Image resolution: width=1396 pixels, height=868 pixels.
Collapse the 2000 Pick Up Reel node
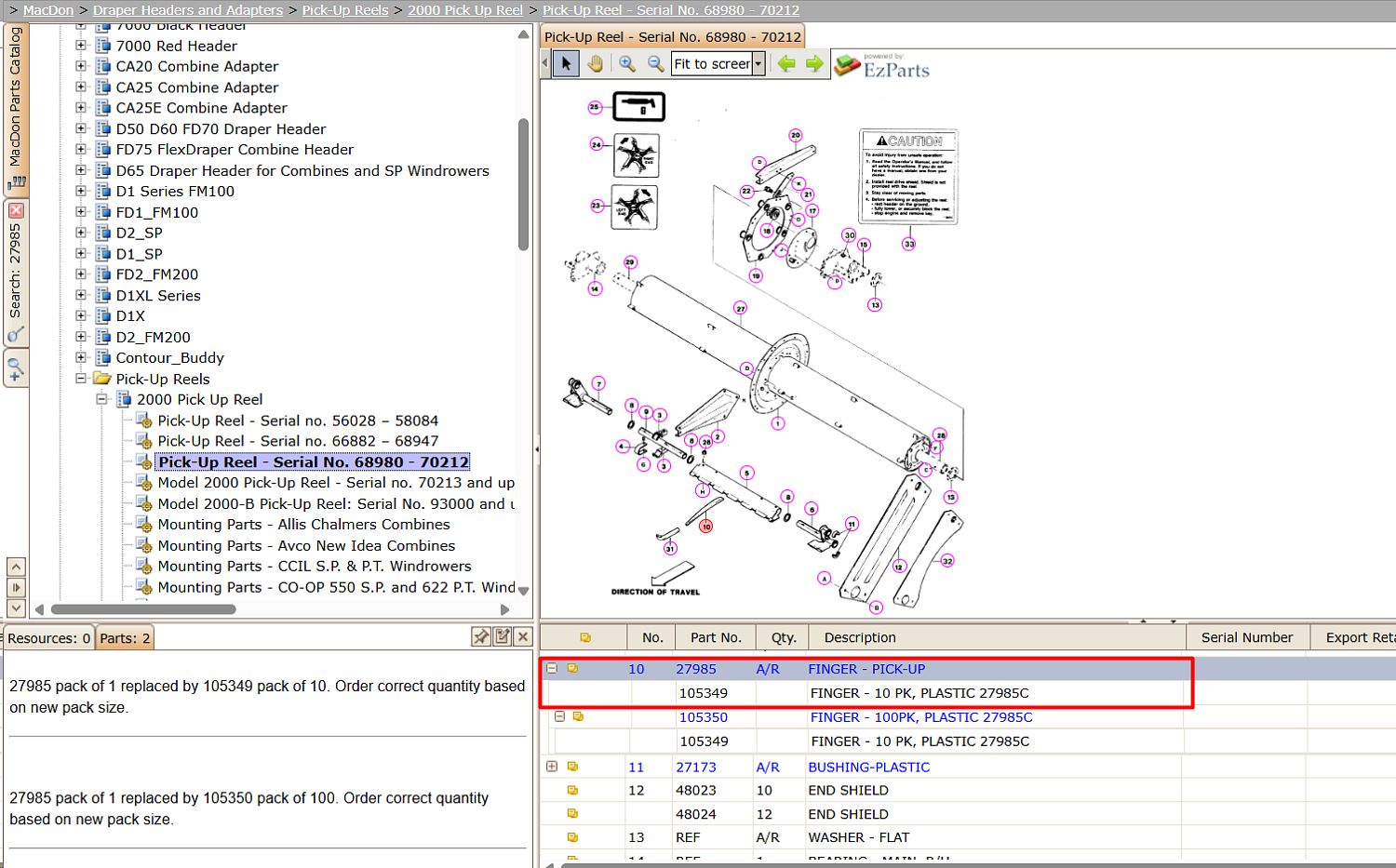[x=102, y=399]
